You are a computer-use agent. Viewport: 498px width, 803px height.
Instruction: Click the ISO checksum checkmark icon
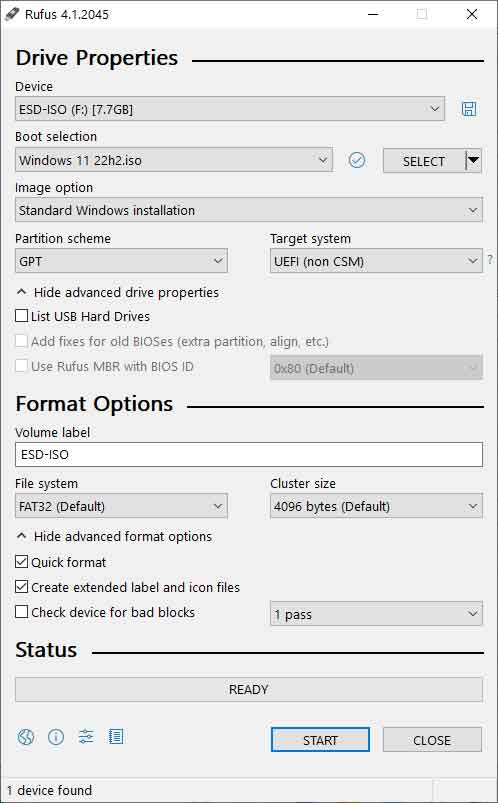click(357, 161)
